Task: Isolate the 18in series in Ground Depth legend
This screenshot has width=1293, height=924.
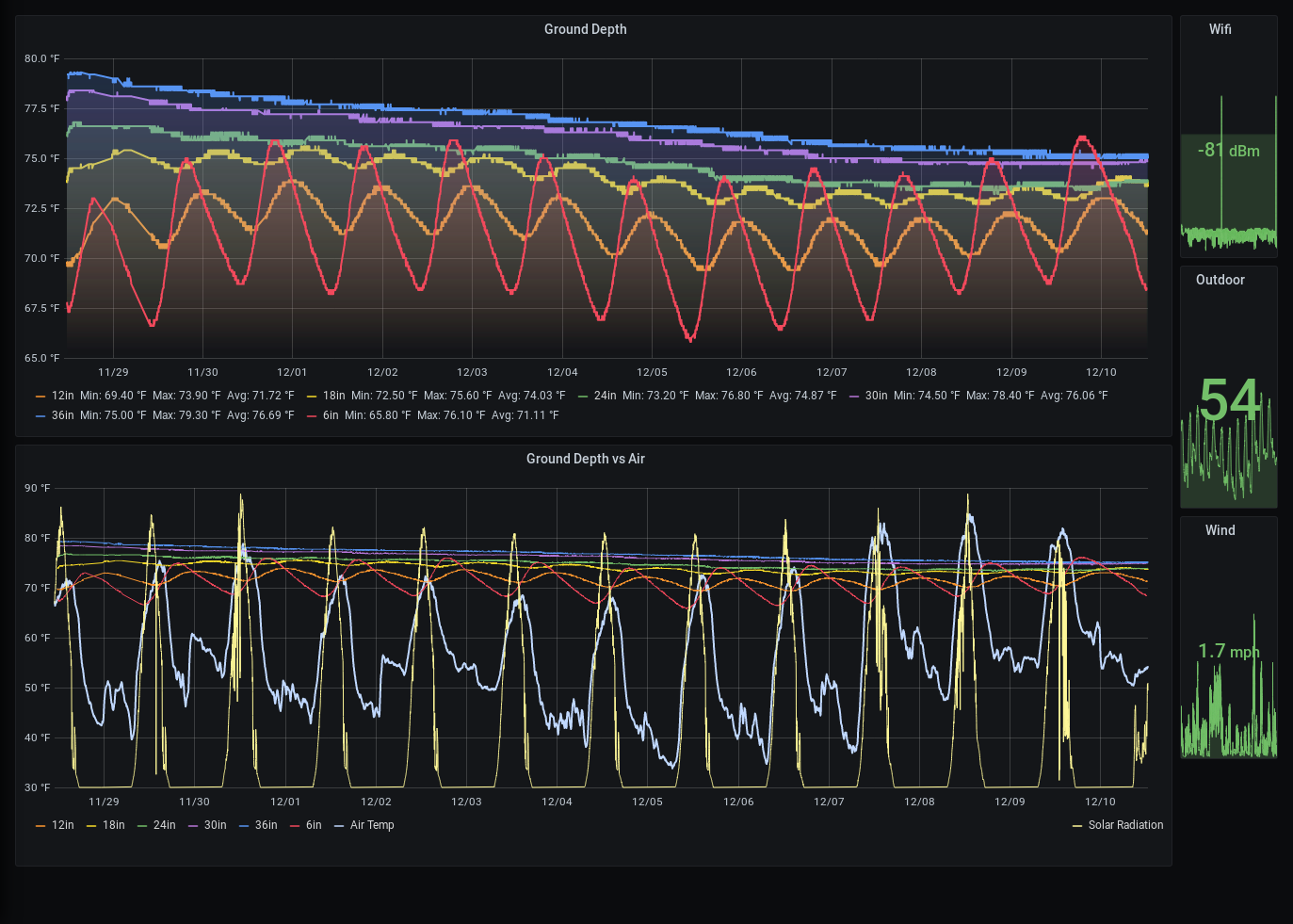Action: click(x=333, y=396)
